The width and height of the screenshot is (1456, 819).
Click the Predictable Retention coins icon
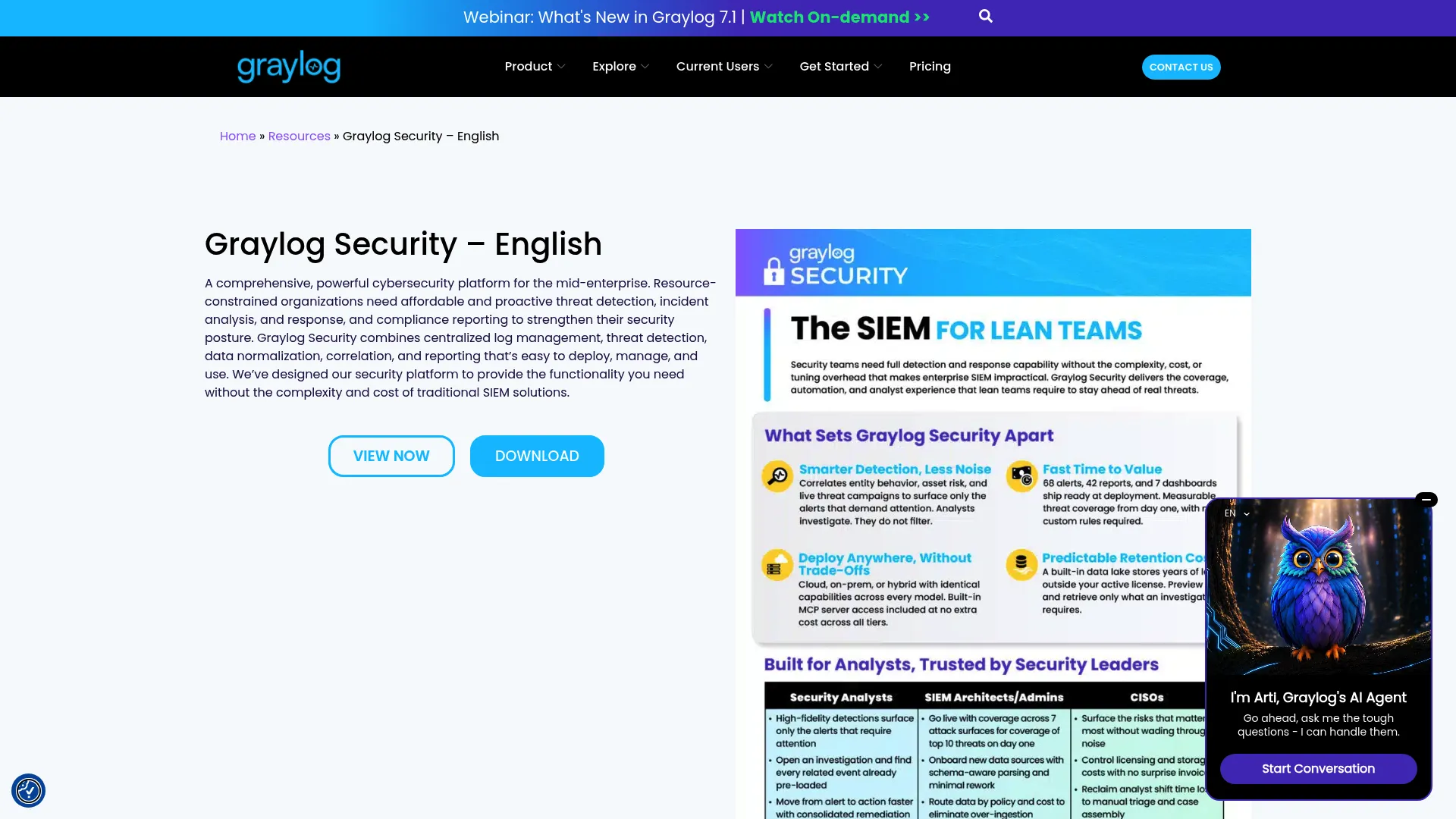pyautogui.click(x=1021, y=565)
